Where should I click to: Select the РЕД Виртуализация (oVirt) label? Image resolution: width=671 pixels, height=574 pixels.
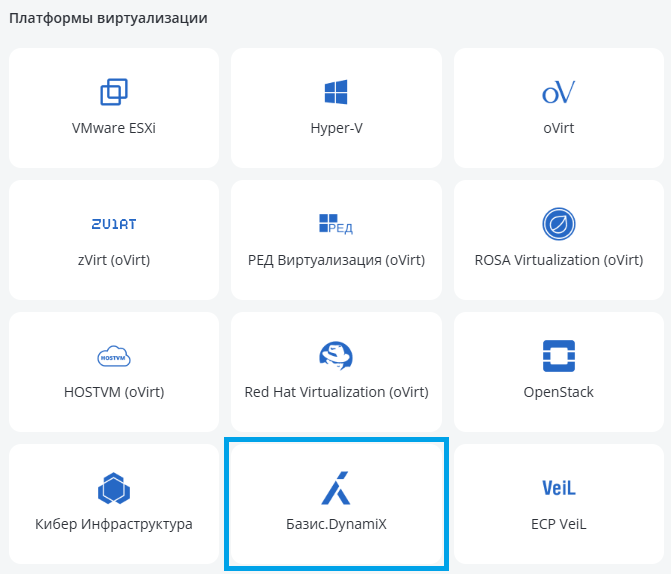pos(336,260)
